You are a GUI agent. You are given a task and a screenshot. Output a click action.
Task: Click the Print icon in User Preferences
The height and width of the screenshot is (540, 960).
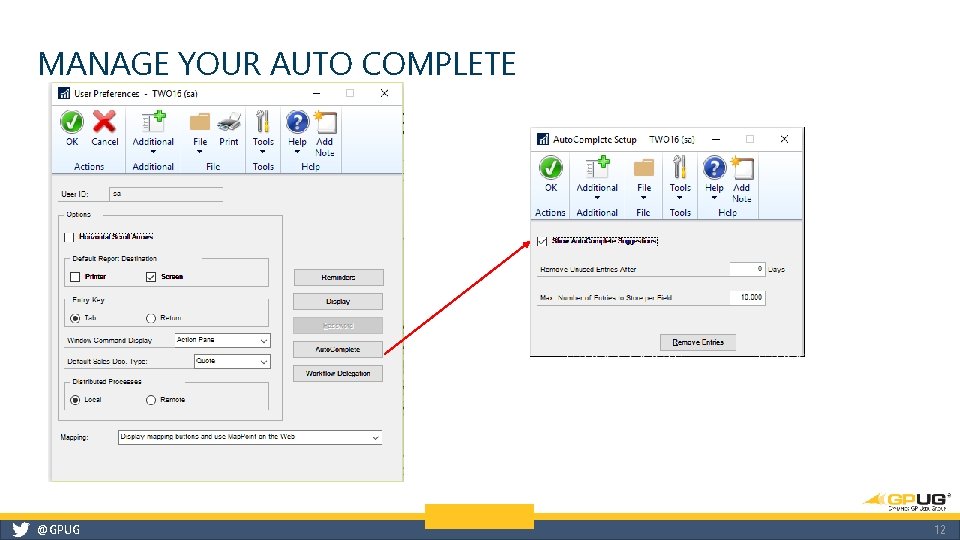click(229, 122)
